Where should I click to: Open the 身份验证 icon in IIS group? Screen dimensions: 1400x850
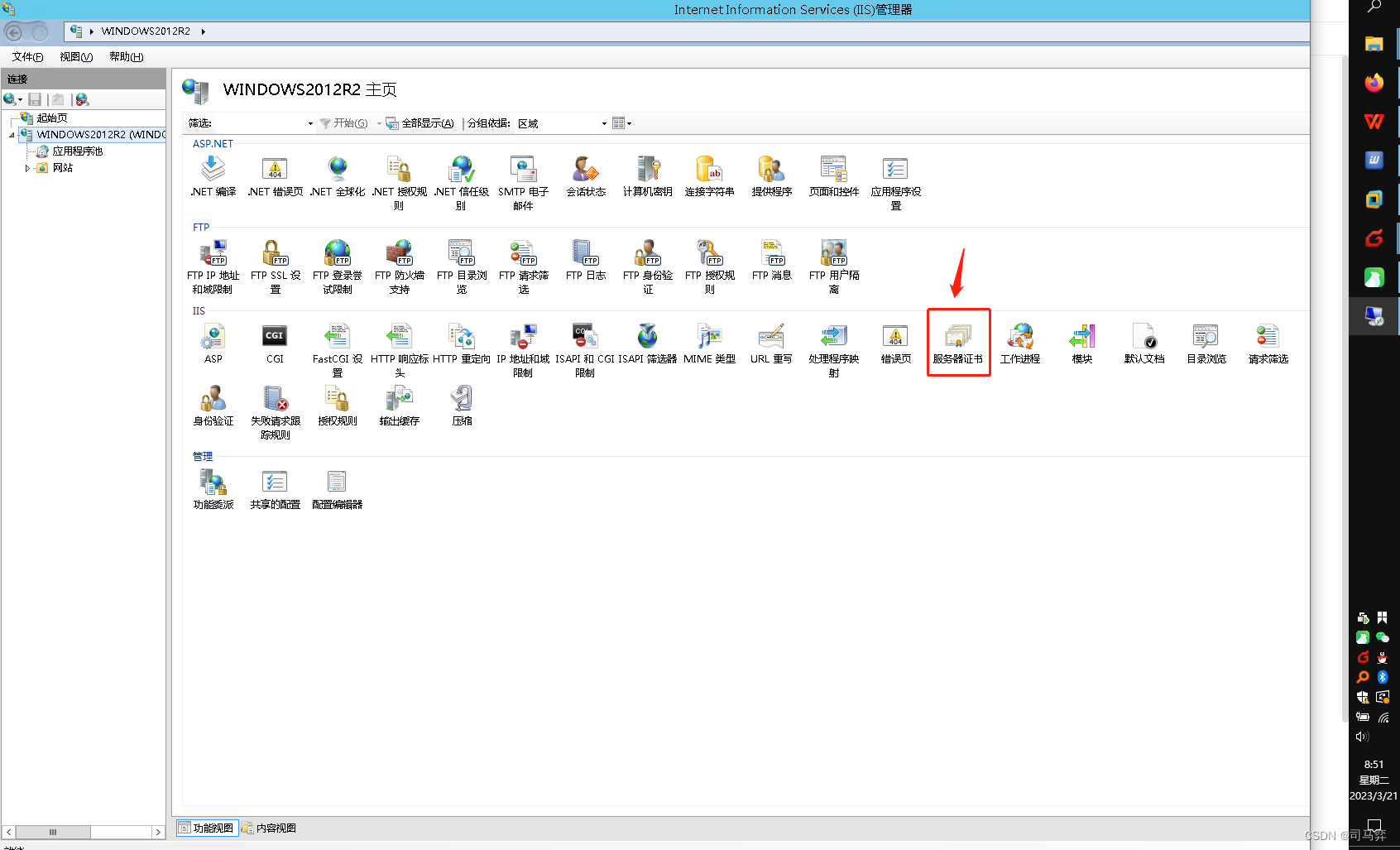tap(213, 406)
